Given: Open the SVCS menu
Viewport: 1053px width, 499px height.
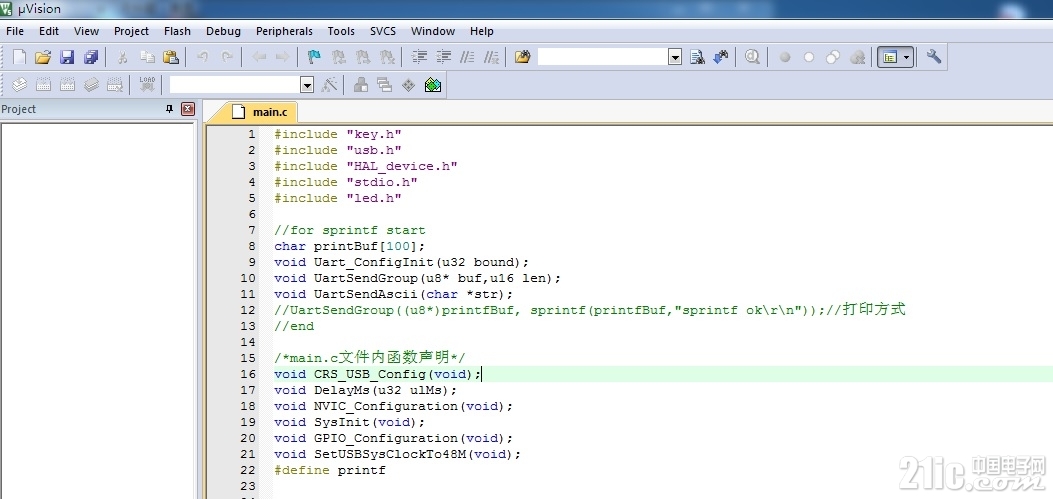Looking at the screenshot, I should 383,31.
